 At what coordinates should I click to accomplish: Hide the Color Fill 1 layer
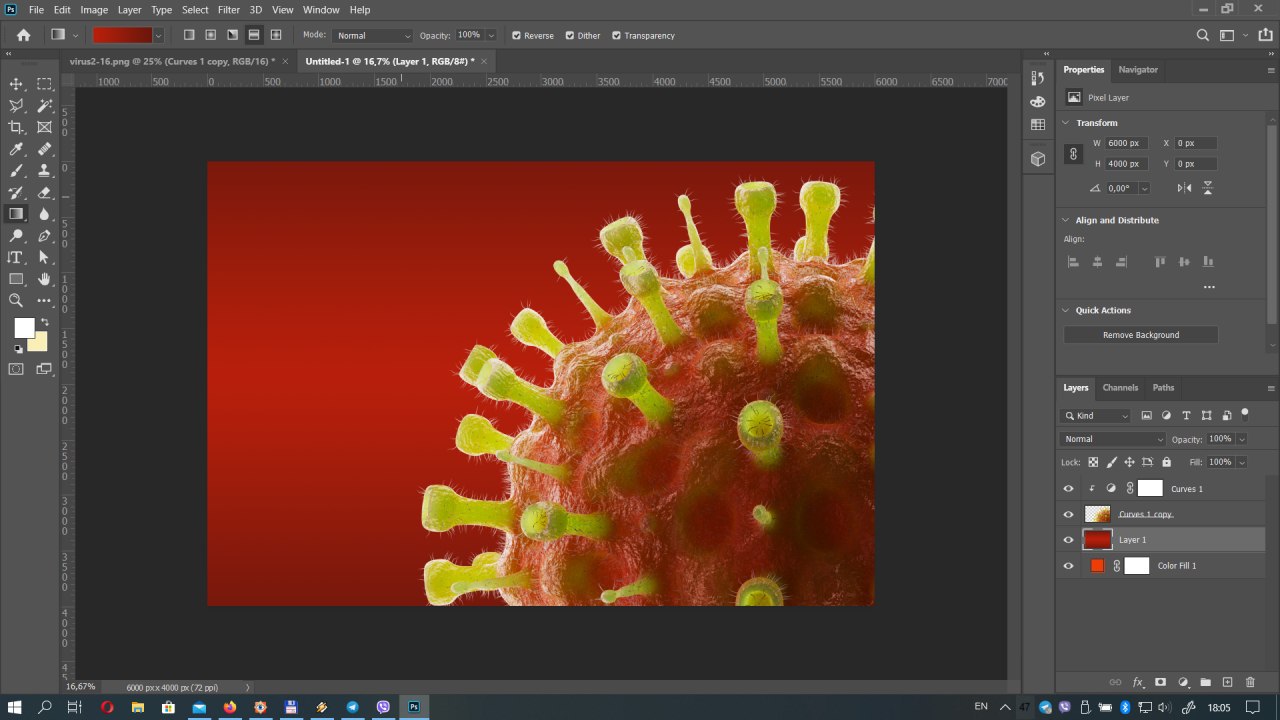pos(1068,566)
